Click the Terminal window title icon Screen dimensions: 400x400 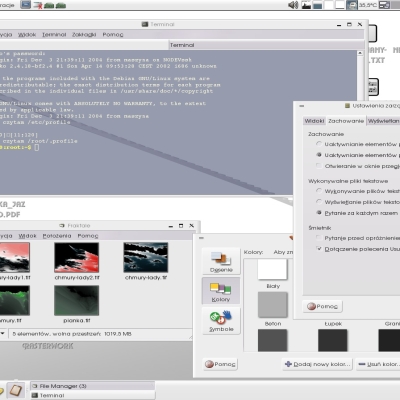pyautogui.click(x=145, y=24)
